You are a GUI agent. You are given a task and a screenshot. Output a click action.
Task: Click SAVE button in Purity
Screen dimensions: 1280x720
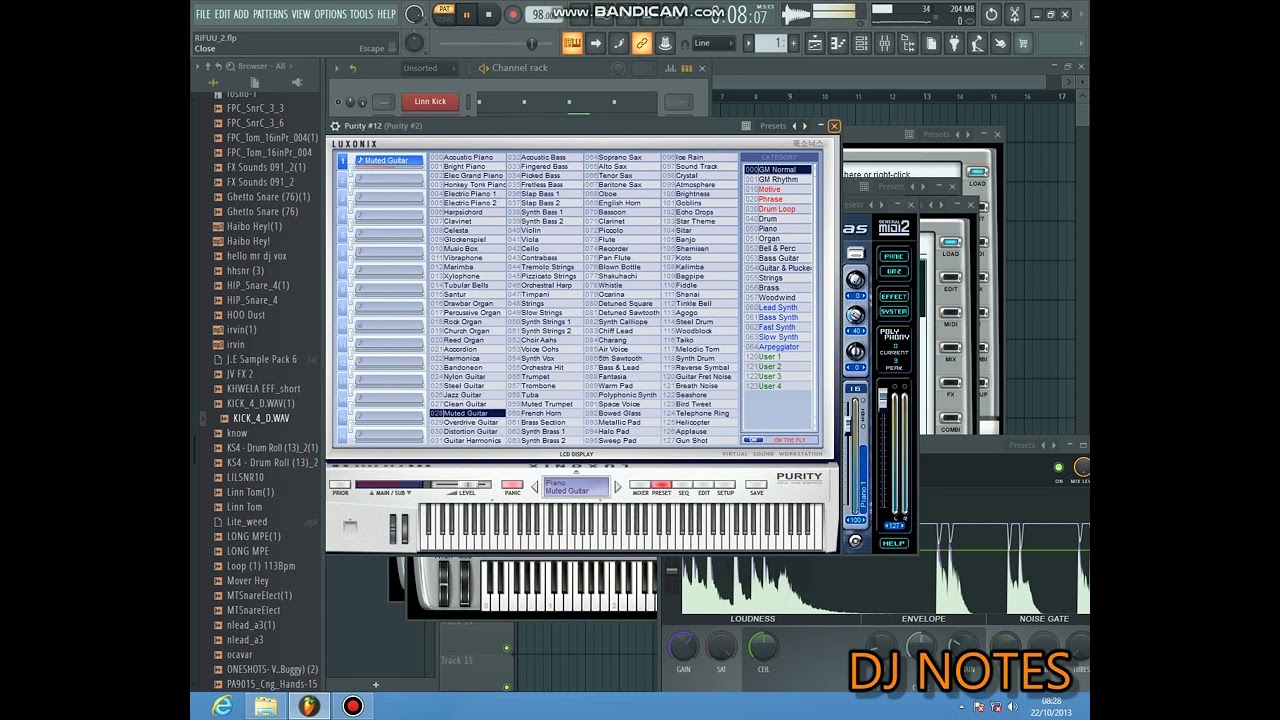coord(756,485)
